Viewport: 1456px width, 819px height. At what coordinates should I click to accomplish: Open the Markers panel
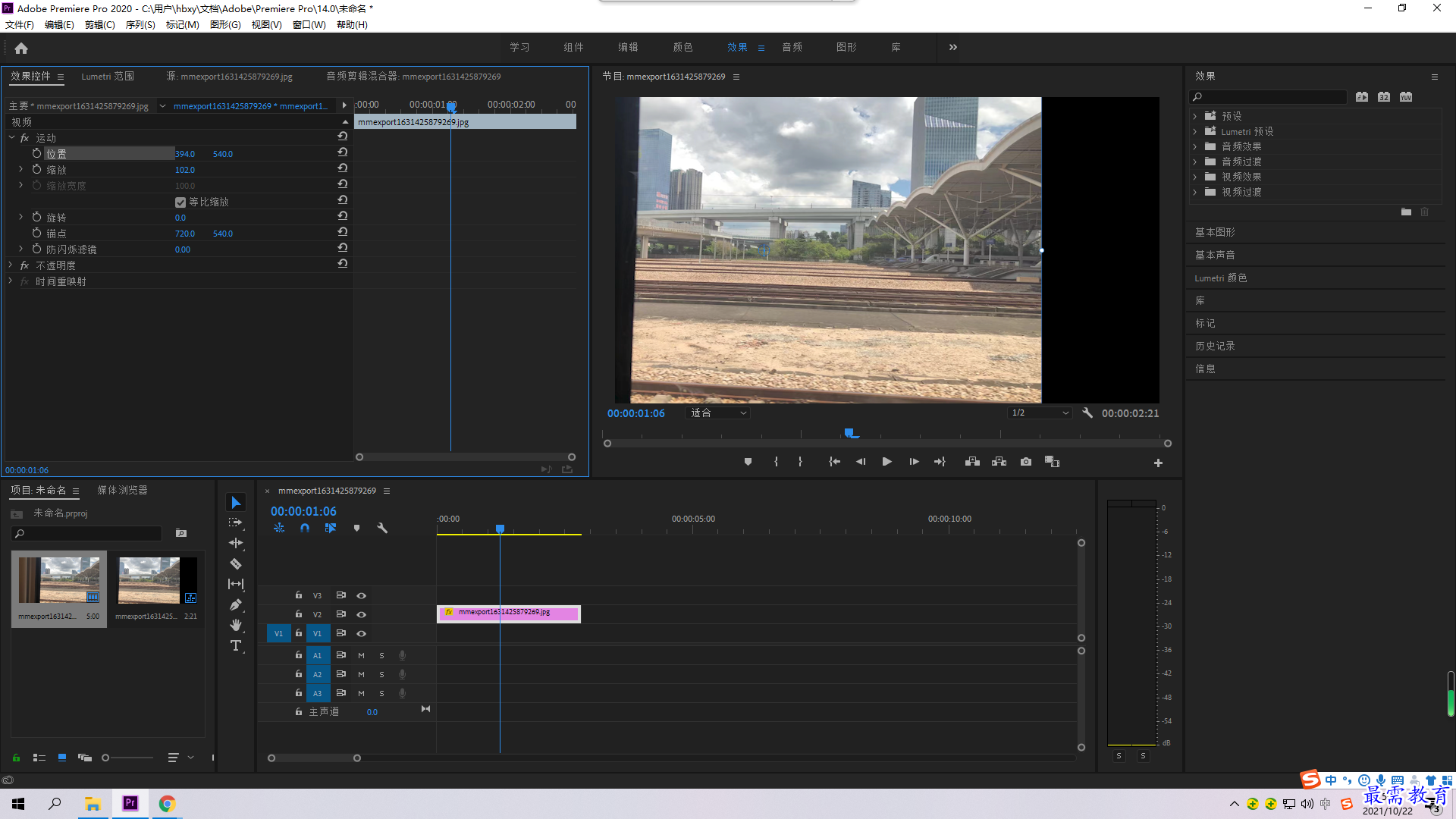click(x=1205, y=323)
